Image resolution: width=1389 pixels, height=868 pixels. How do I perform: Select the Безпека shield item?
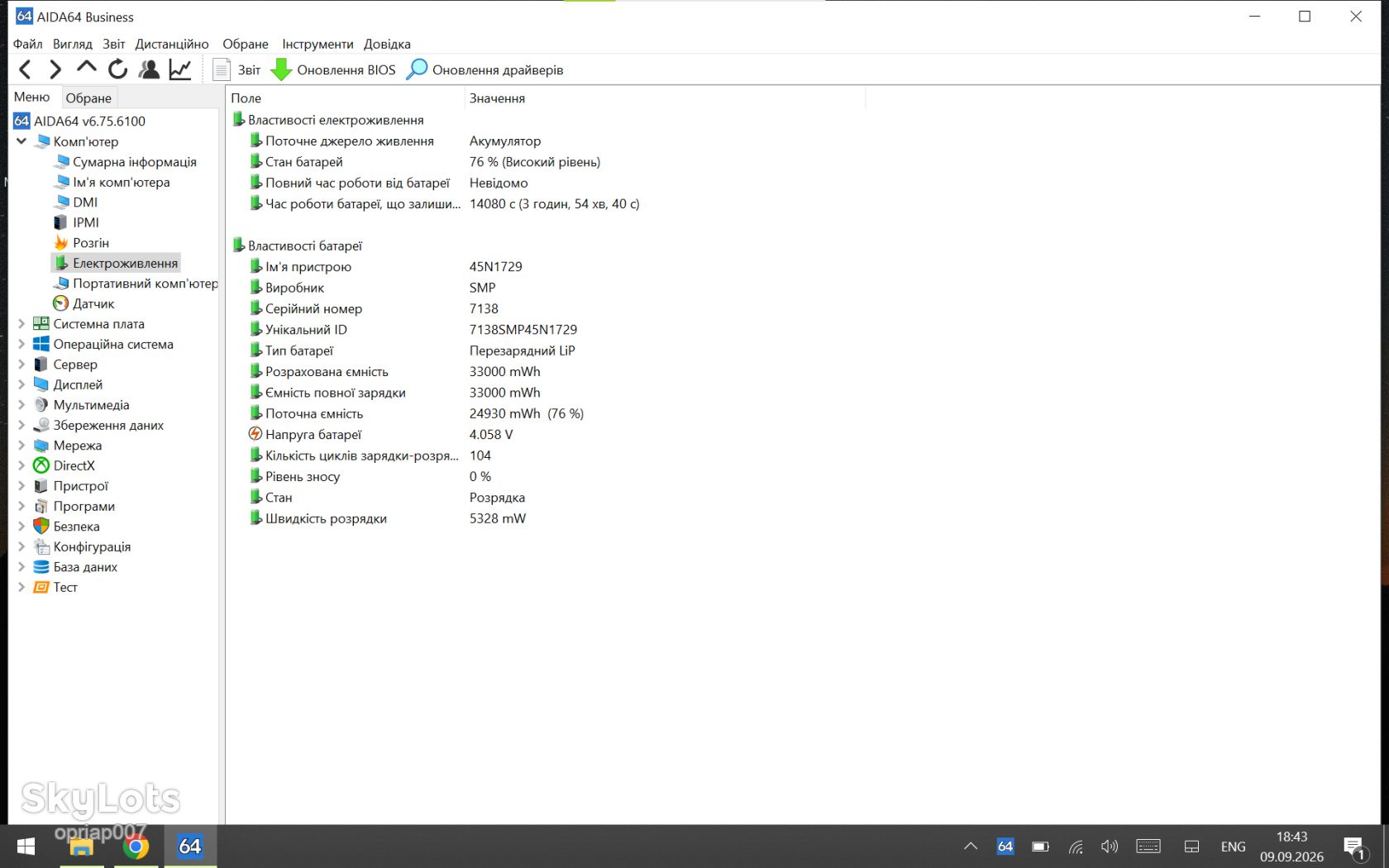tap(66, 527)
